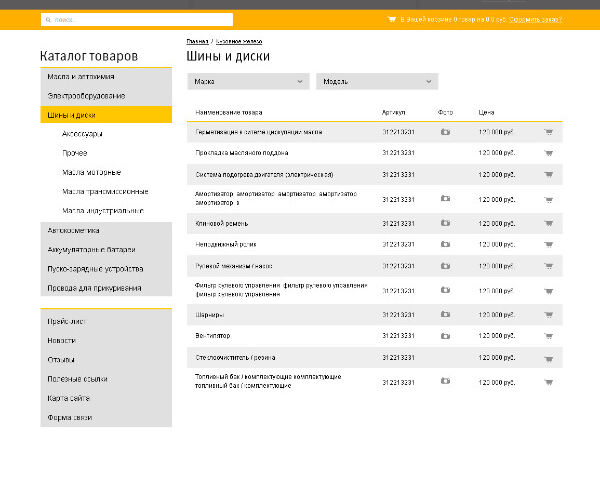
Task: Open the 'Прайс-лист' link
Action: coord(66,322)
